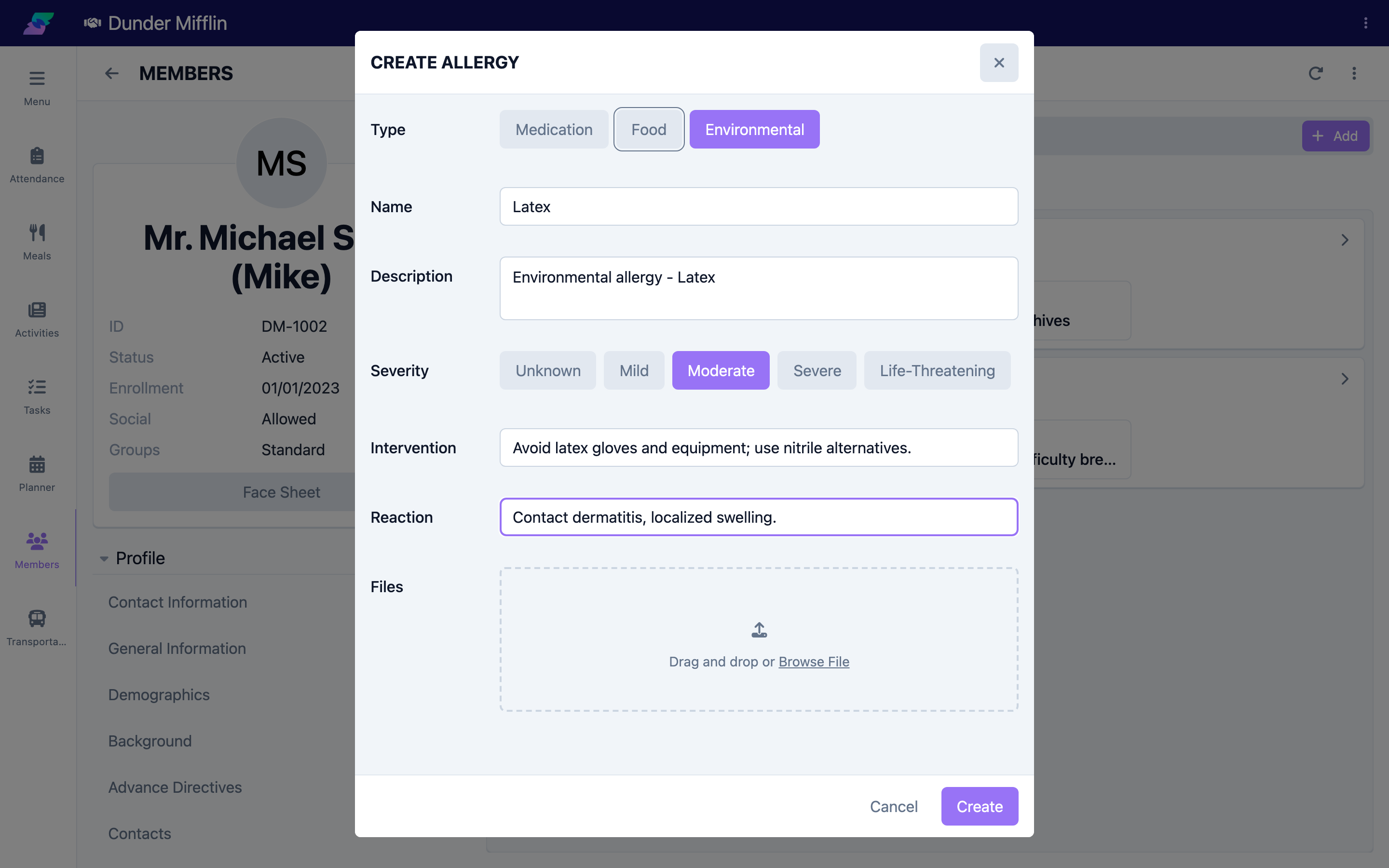Click the Create button

[979, 806]
